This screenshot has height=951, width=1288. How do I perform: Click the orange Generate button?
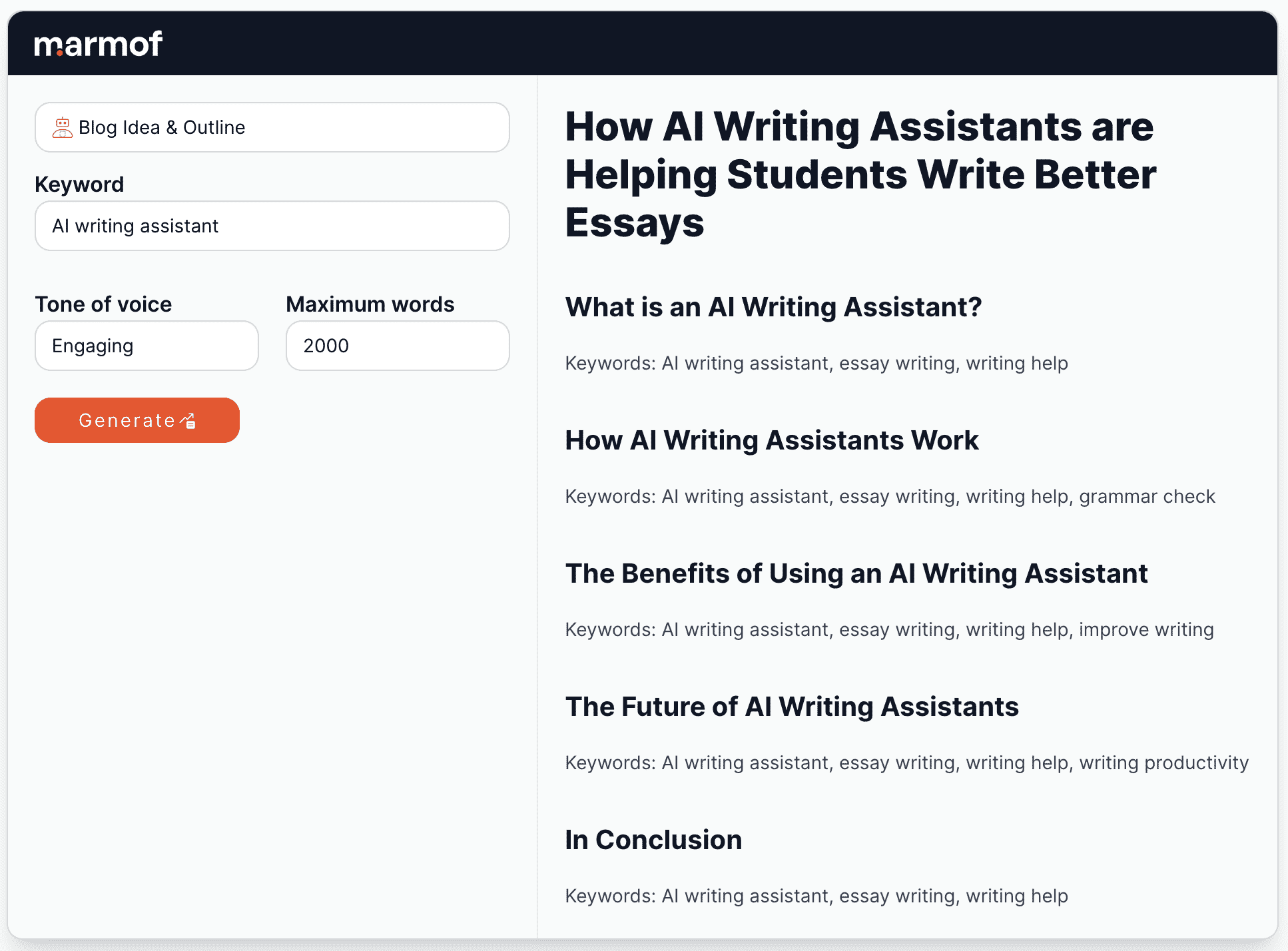pyautogui.click(x=137, y=420)
